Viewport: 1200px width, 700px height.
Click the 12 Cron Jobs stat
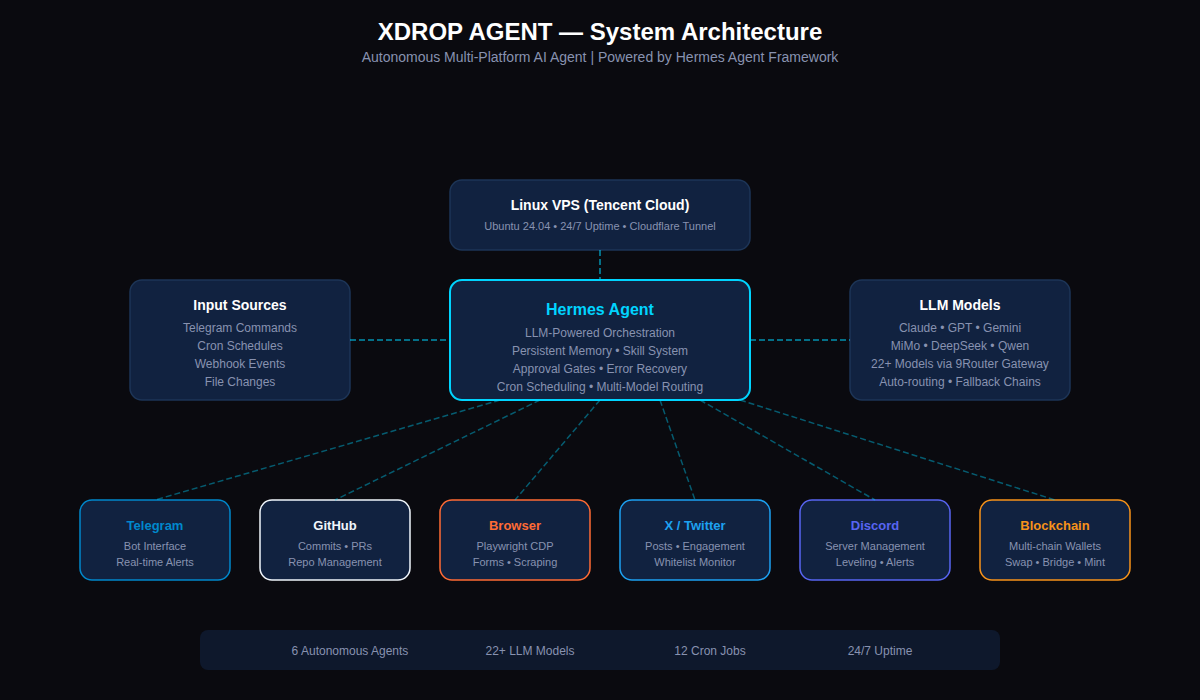pyautogui.click(x=710, y=651)
